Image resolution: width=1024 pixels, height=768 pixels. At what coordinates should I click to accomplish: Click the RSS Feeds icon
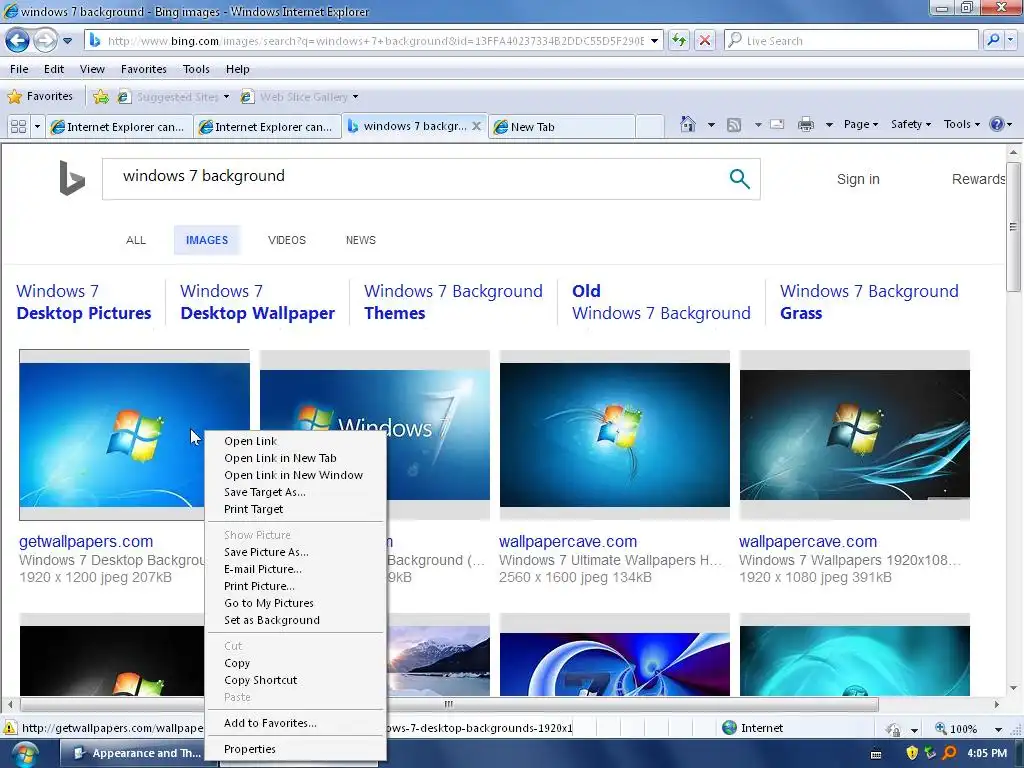tap(734, 124)
